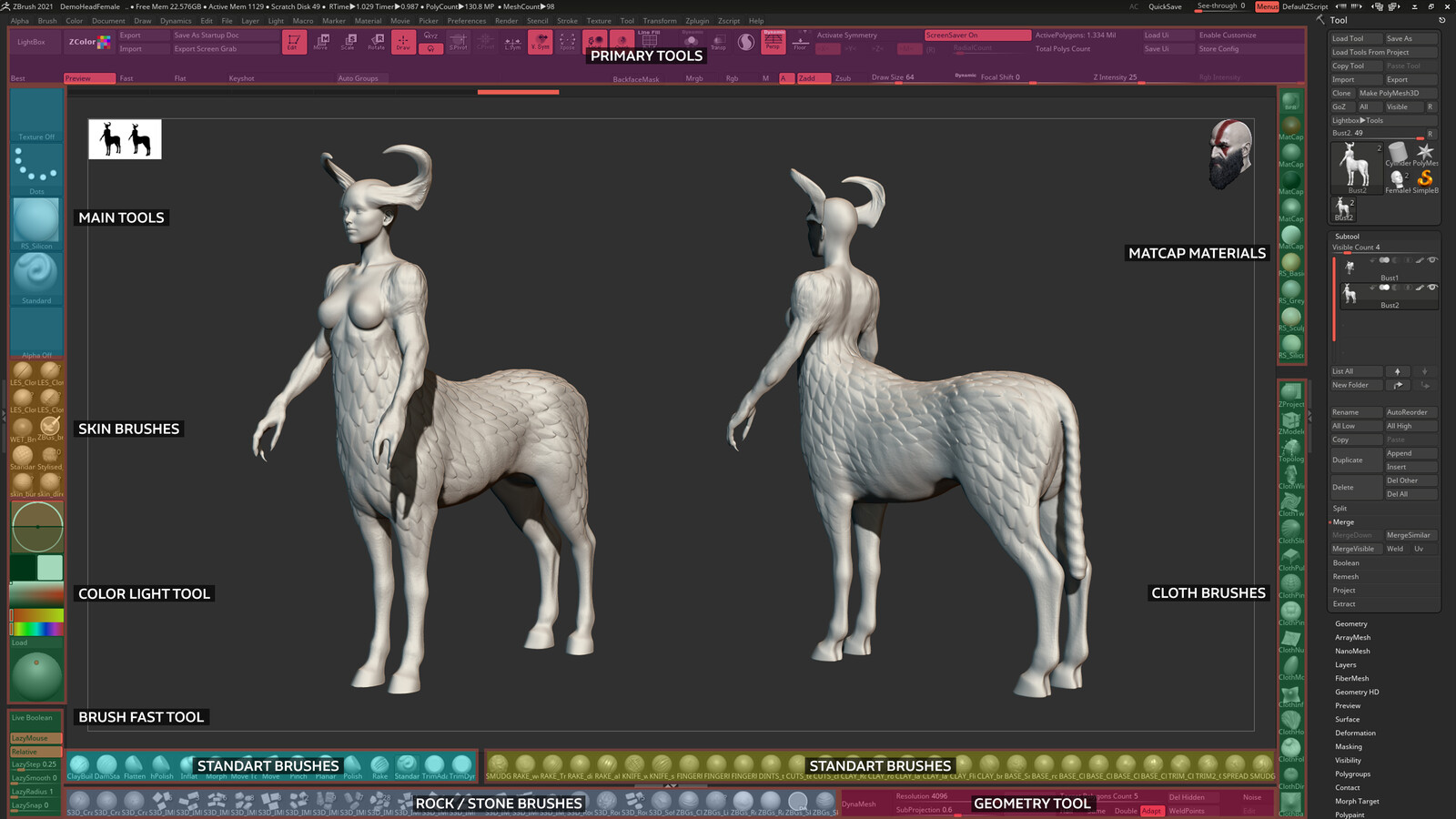
Task: Open the Transform menu
Action: click(660, 21)
